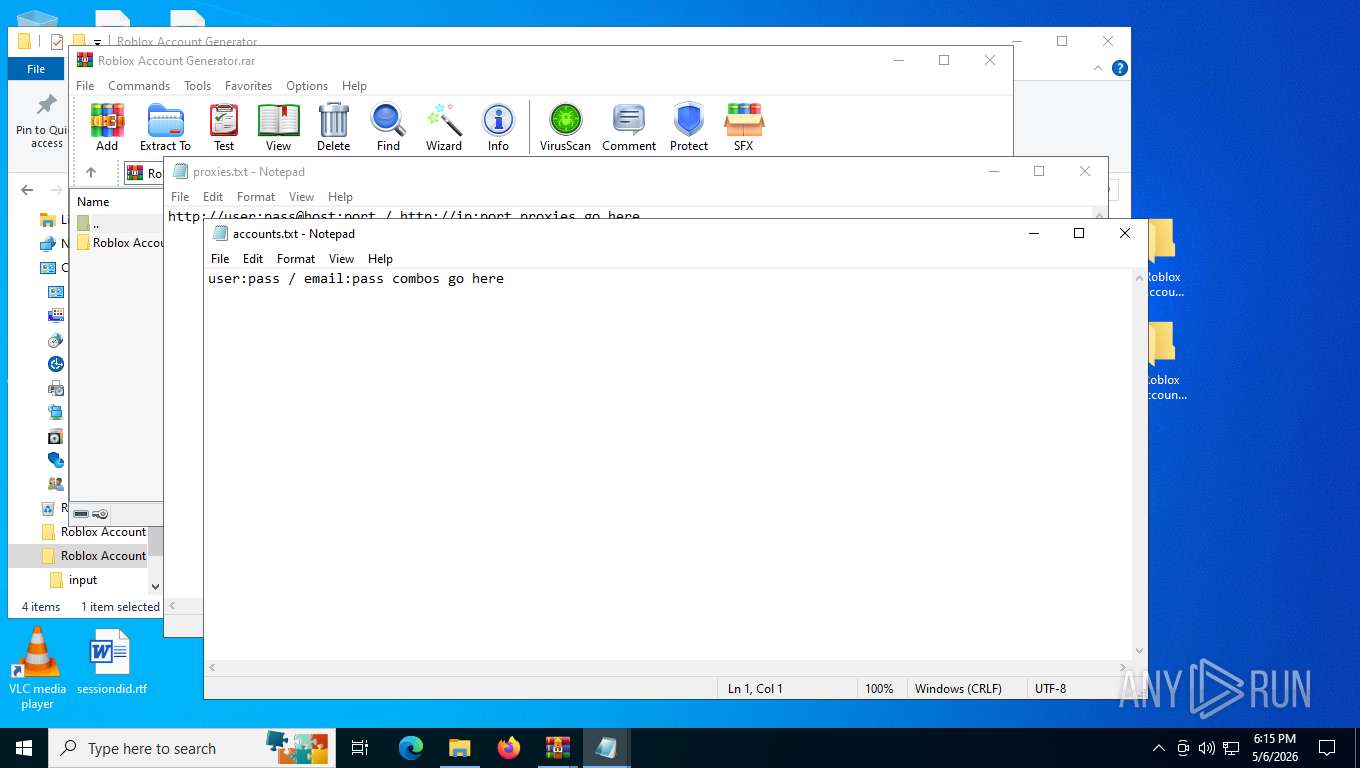Switch to WinRAR taskbar button
This screenshot has height=768, width=1360.
558,748
